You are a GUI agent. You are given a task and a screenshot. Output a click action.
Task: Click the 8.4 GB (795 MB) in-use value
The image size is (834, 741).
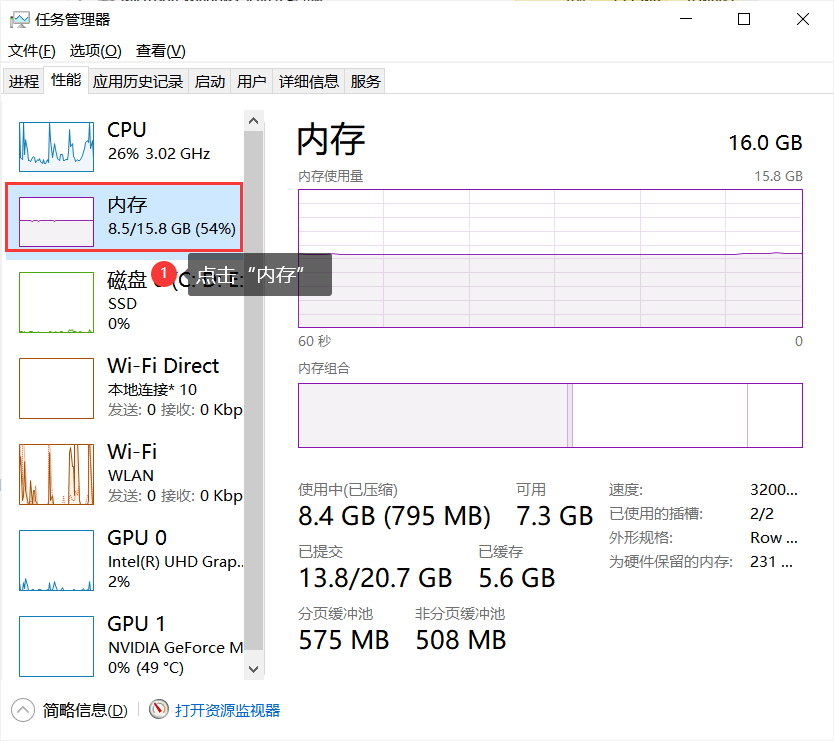click(x=394, y=516)
